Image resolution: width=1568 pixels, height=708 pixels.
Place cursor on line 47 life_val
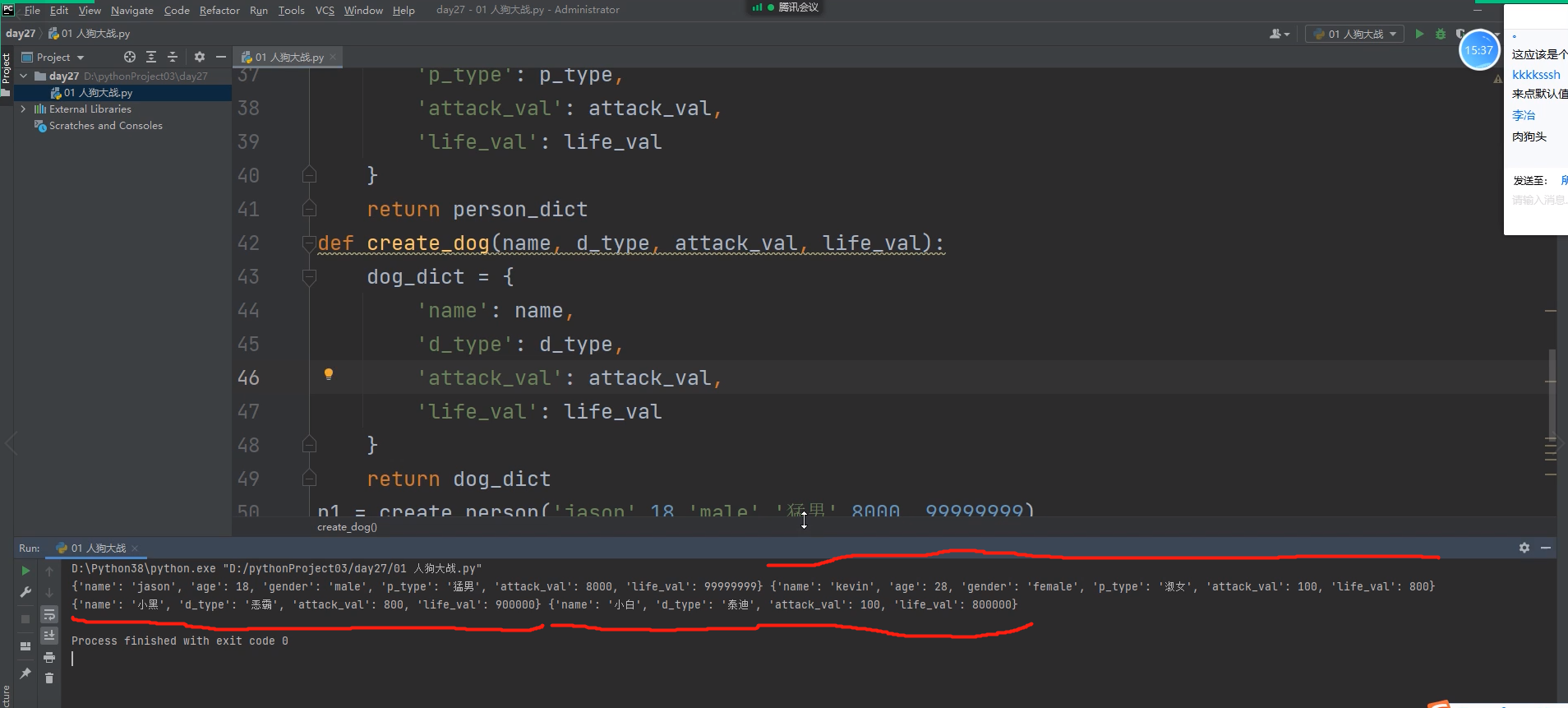(612, 411)
